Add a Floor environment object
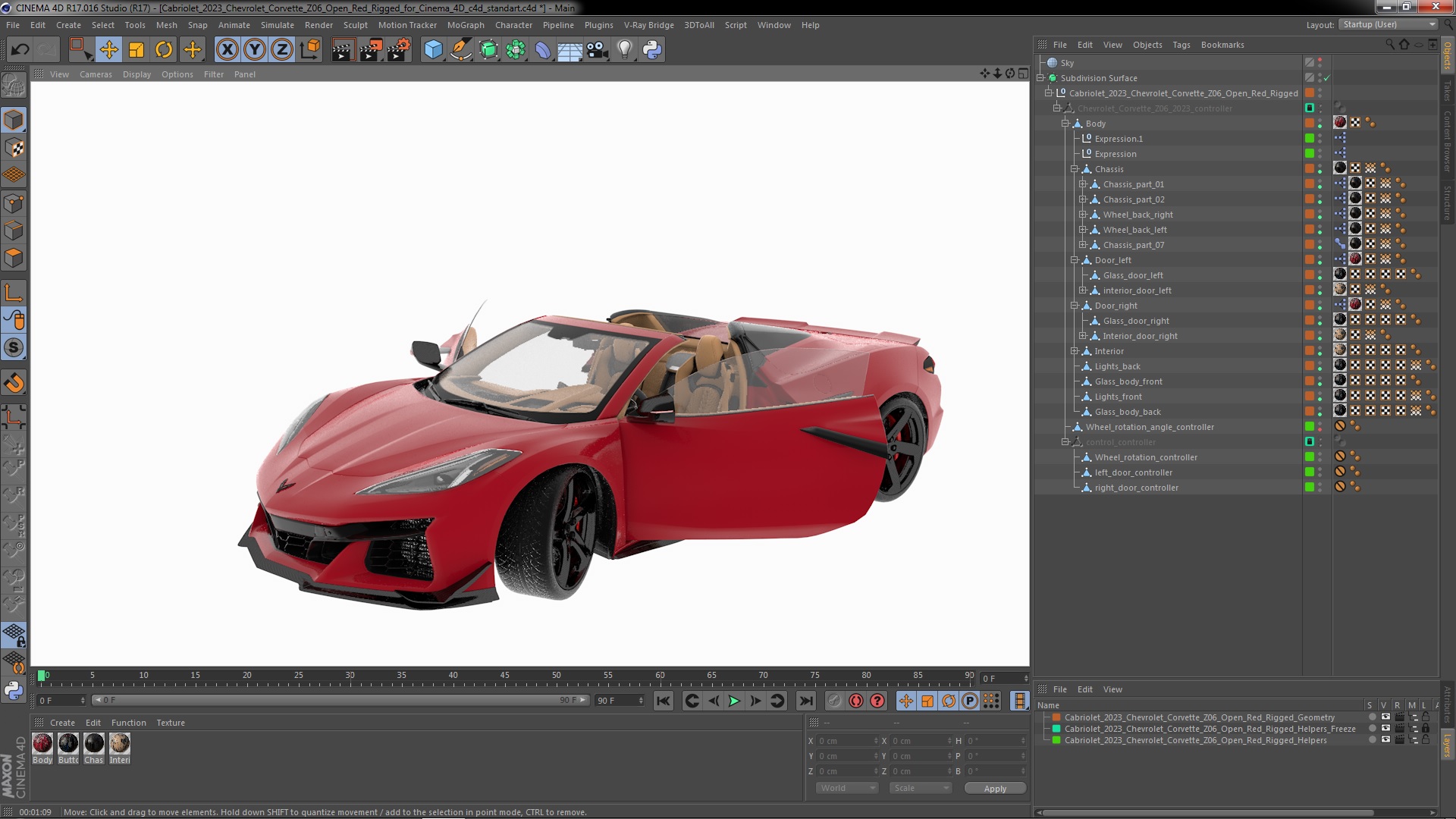 (570, 50)
